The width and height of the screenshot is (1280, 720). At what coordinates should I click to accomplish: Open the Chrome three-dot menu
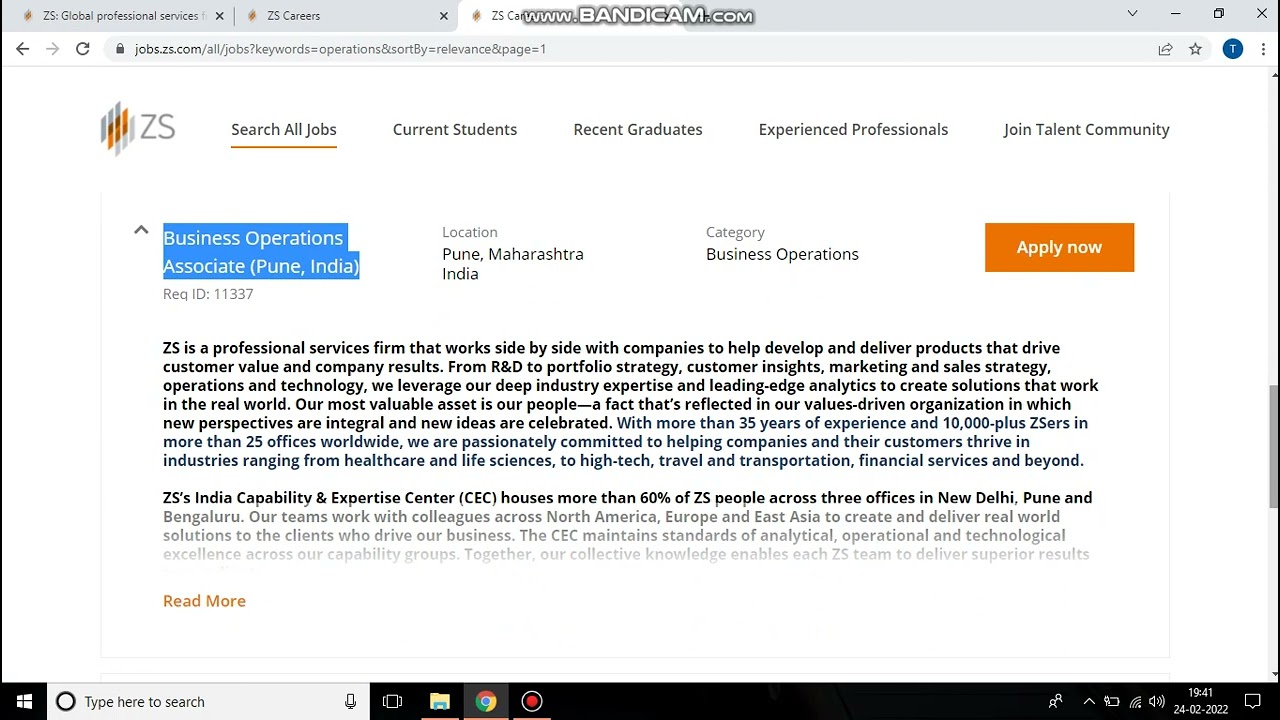pos(1263,48)
